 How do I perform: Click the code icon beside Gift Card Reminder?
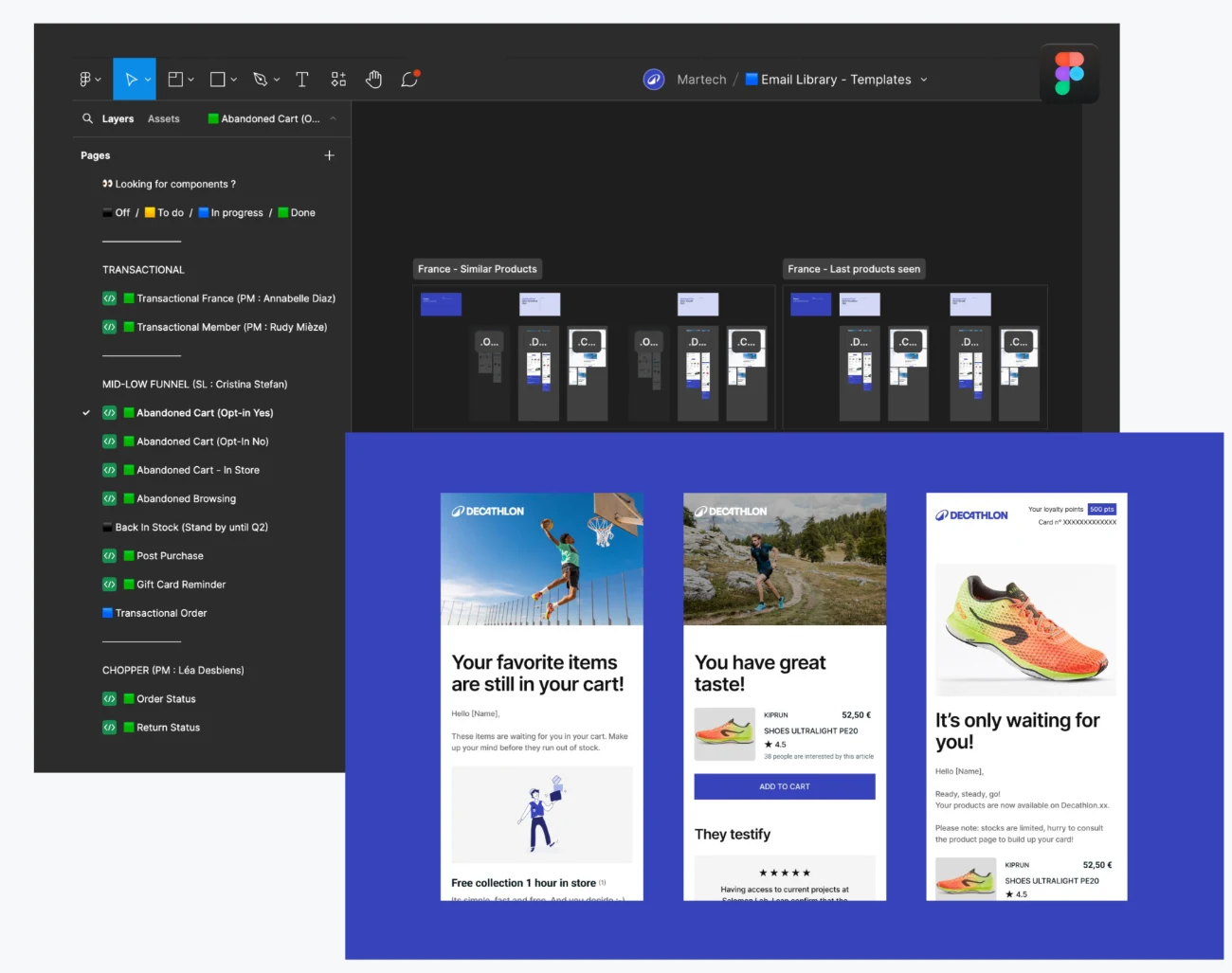109,585
